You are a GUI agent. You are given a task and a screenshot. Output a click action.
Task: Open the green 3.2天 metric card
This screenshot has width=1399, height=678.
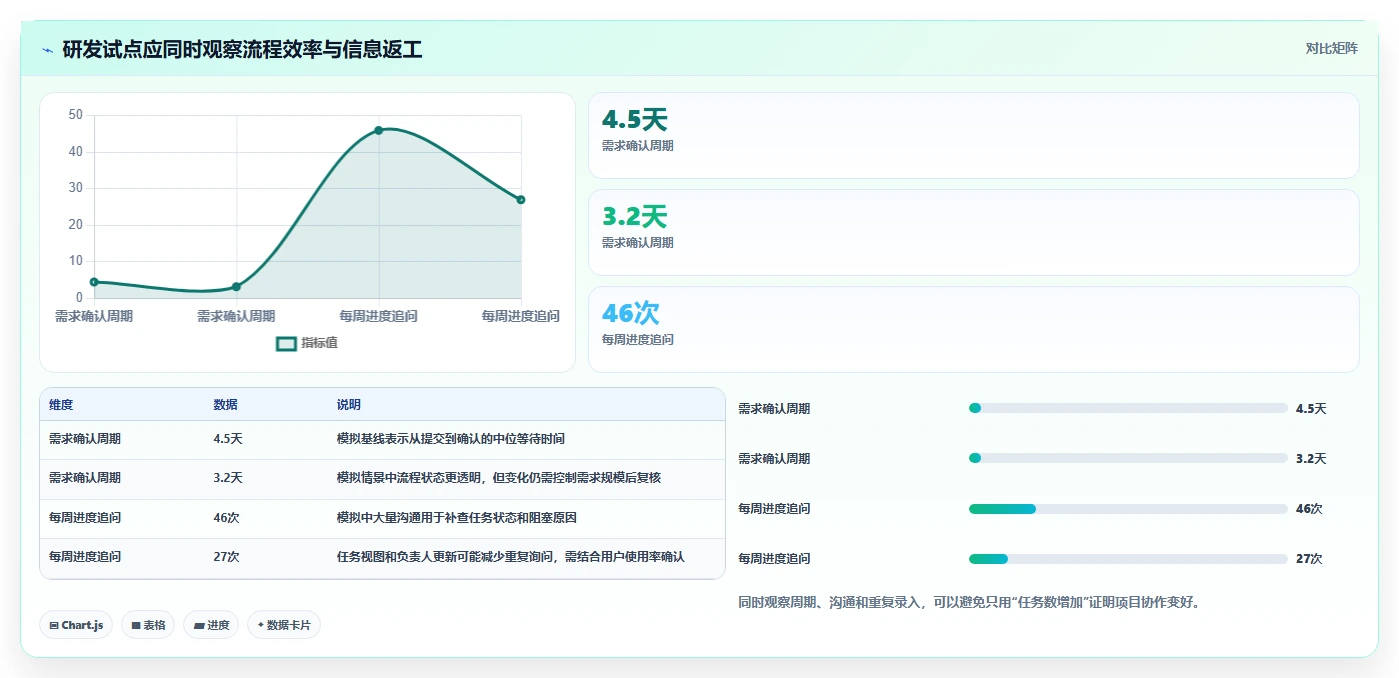click(x=973, y=232)
